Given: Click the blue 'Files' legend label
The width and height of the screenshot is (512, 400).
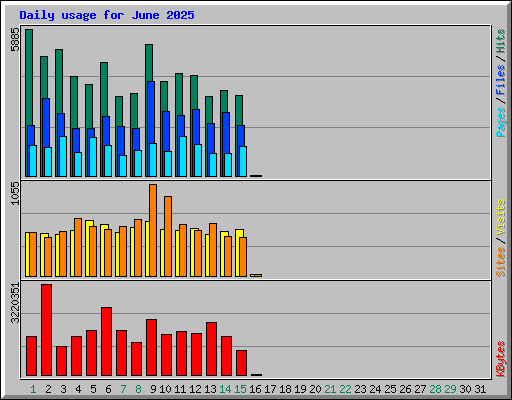Looking at the screenshot, I should pyautogui.click(x=501, y=80).
